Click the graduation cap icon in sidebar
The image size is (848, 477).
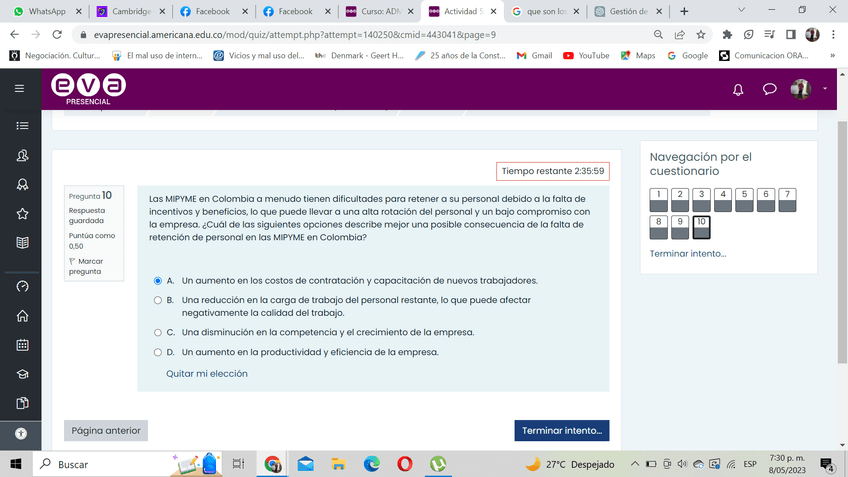(x=22, y=374)
